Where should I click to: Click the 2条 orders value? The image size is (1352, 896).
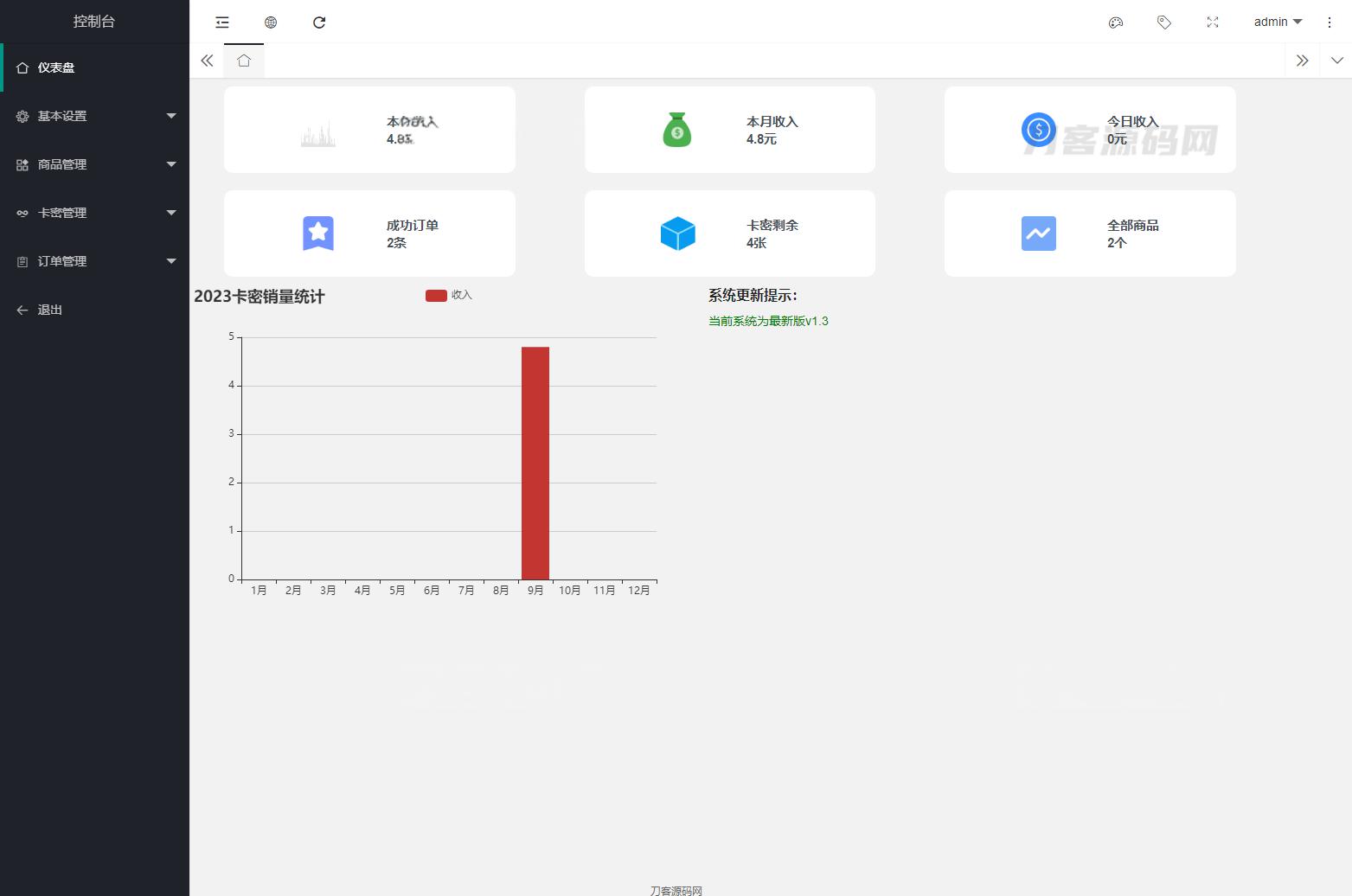coord(397,243)
